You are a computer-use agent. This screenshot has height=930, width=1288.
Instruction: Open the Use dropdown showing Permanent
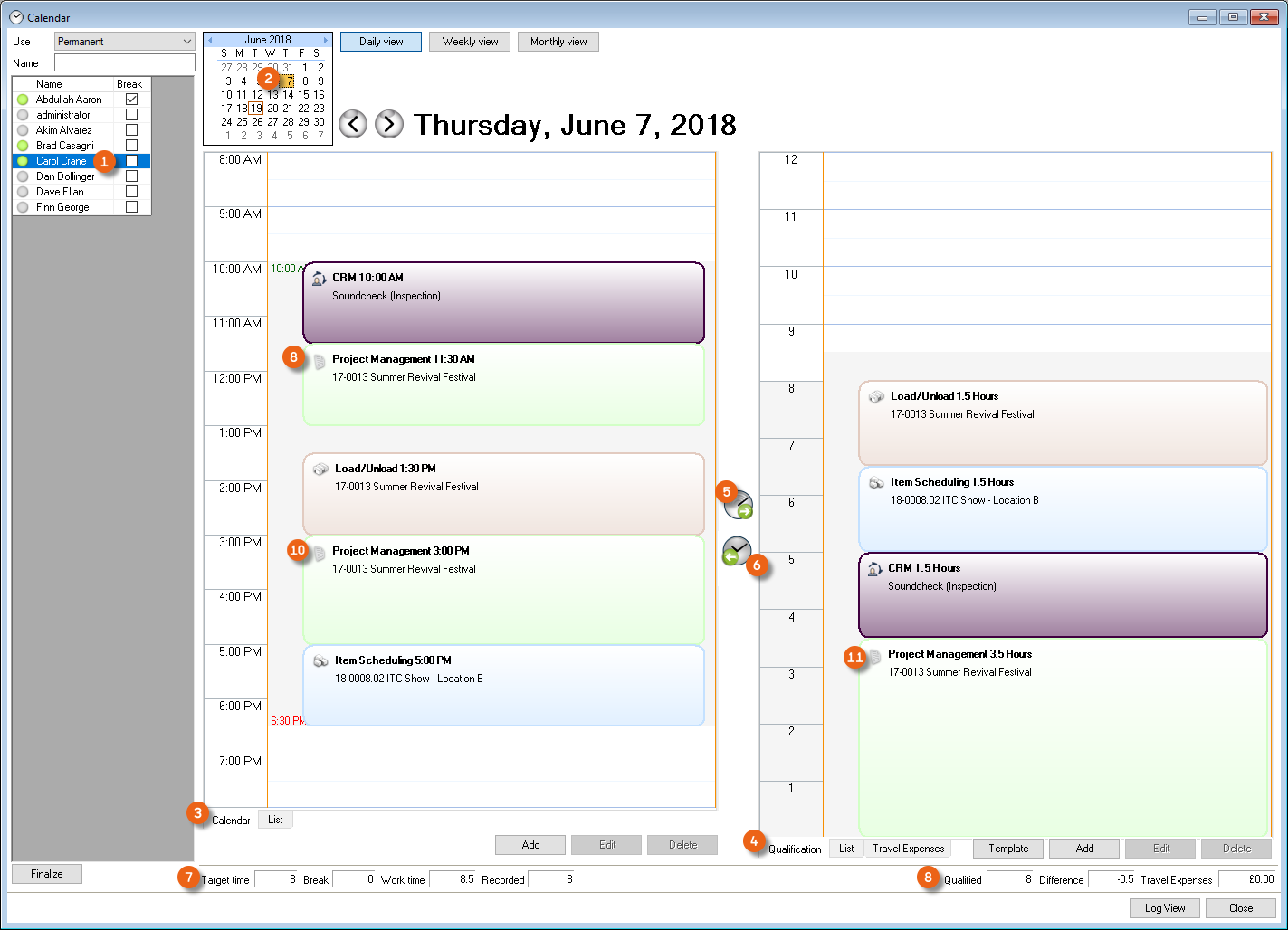[x=125, y=42]
